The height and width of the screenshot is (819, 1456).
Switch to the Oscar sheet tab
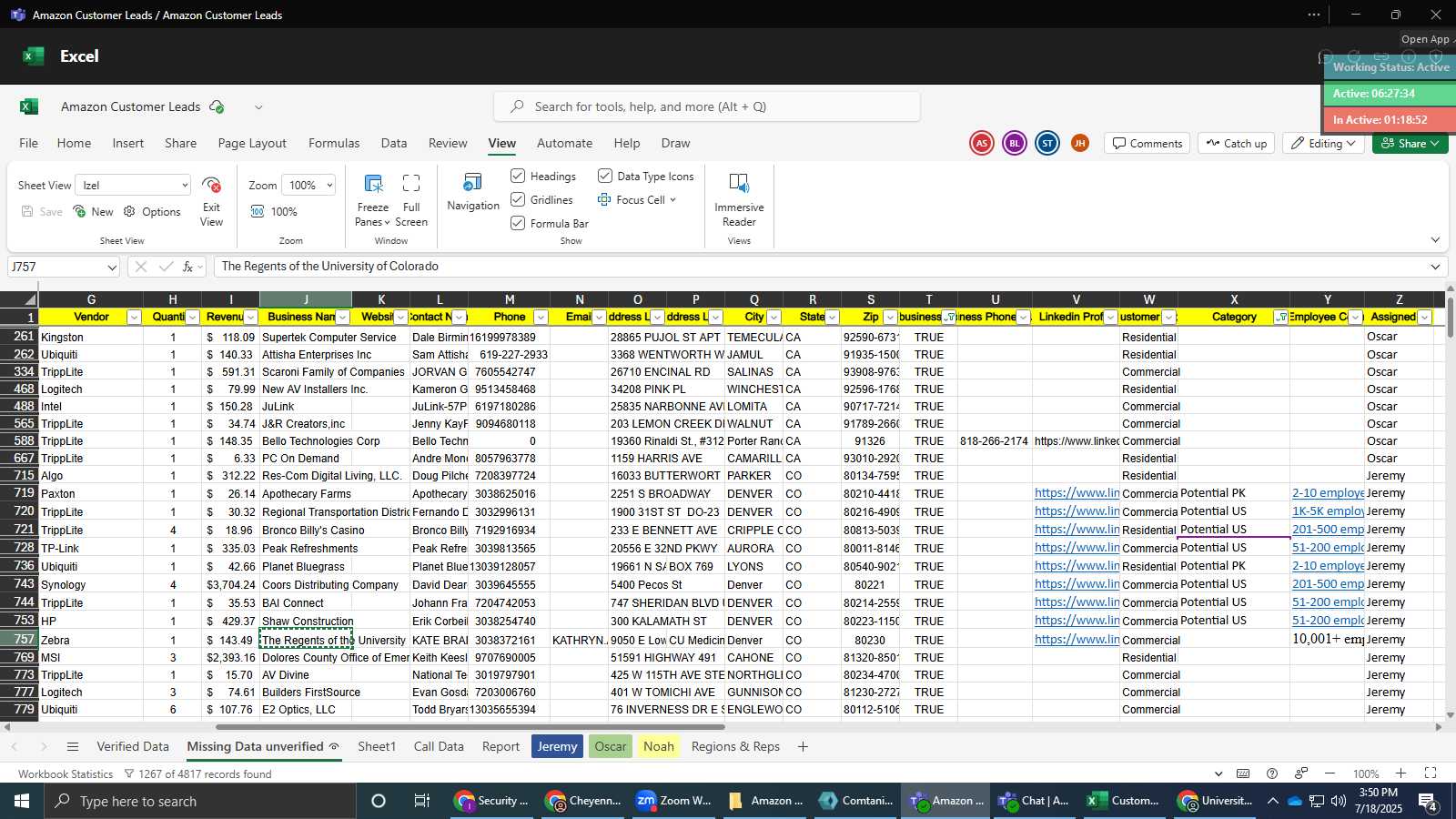coord(610,746)
